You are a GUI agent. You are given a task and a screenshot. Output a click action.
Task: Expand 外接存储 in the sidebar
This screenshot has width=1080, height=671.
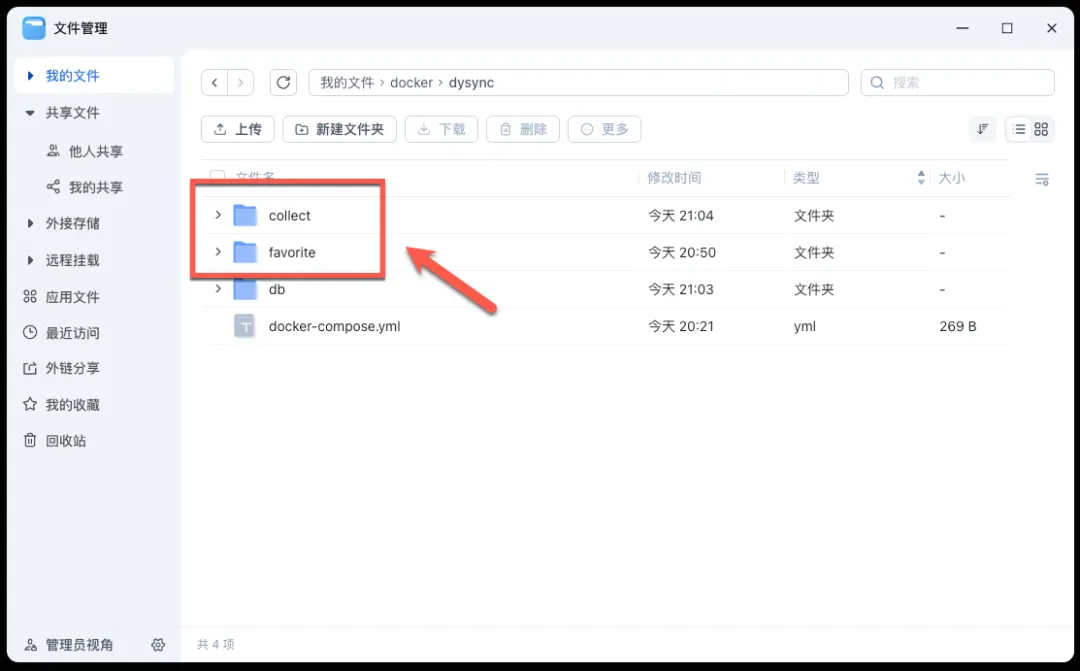point(30,224)
